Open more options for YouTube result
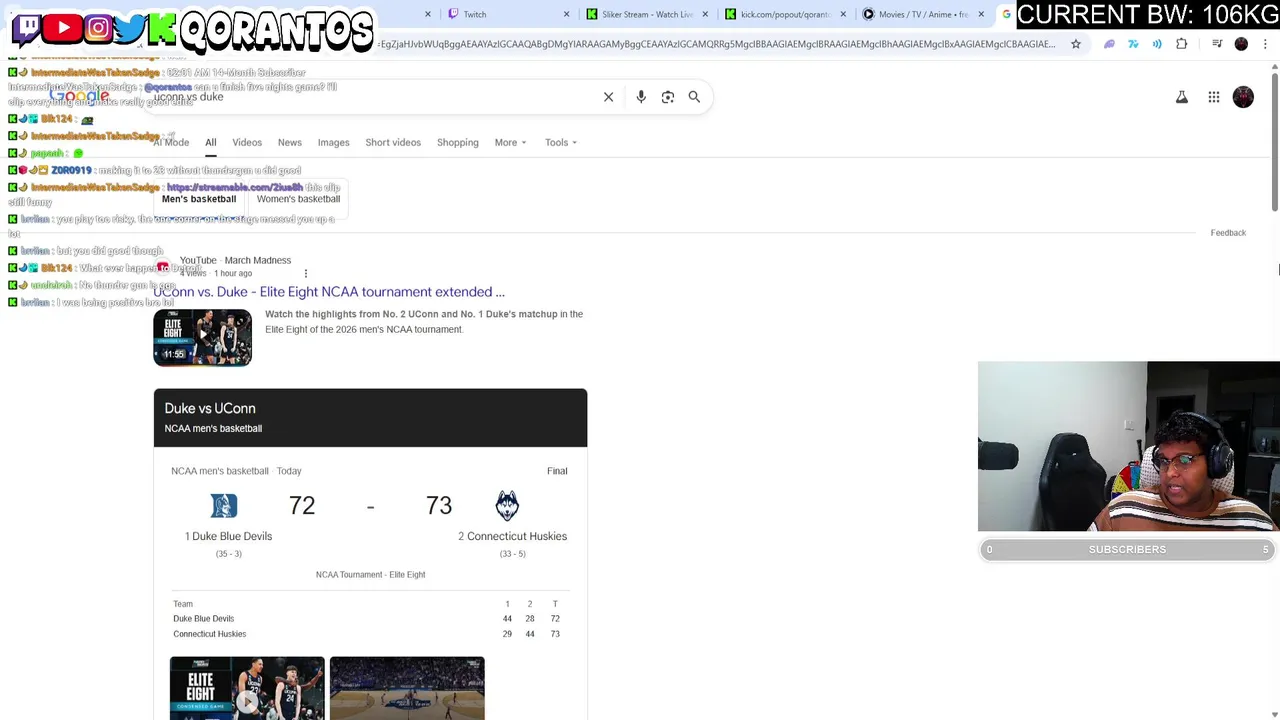This screenshot has width=1280, height=720. tap(306, 273)
